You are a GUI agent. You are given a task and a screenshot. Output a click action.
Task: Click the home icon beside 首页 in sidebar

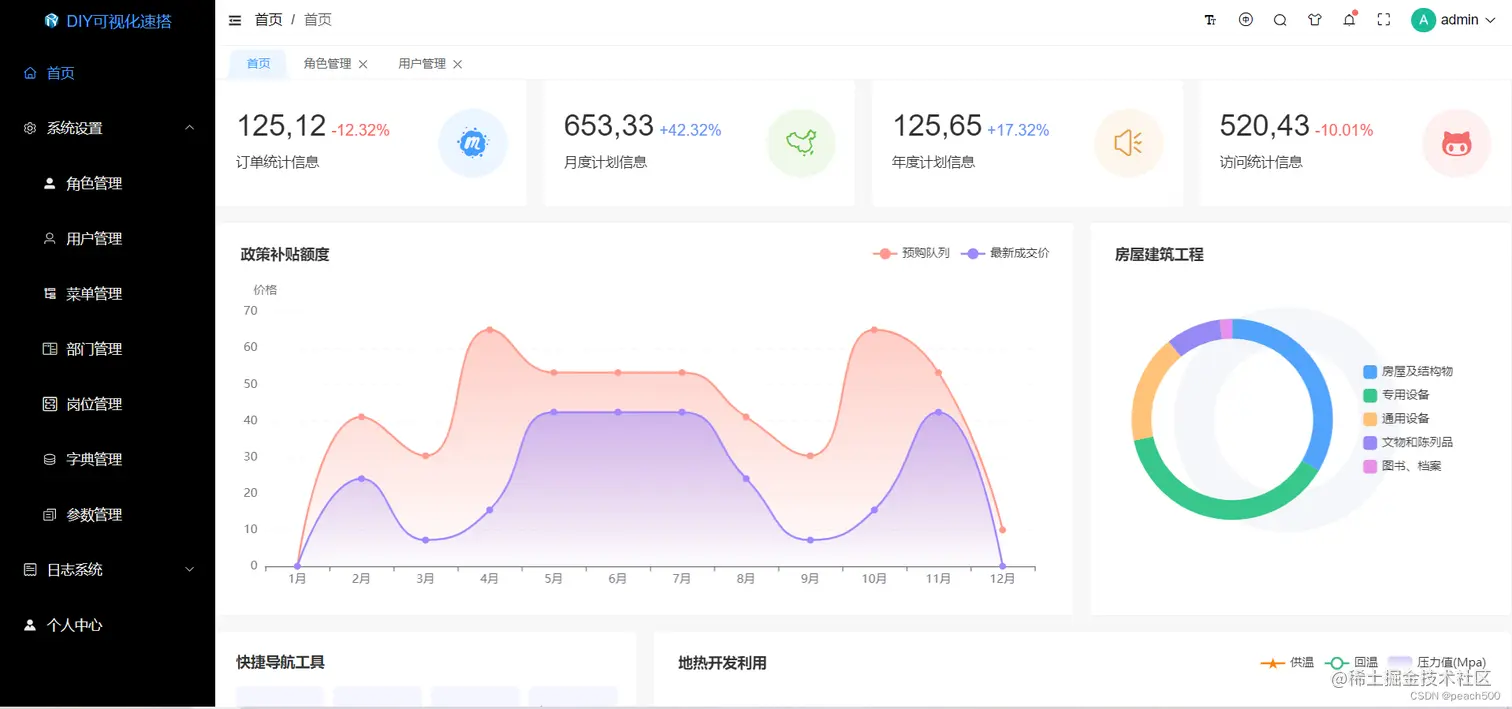point(30,73)
